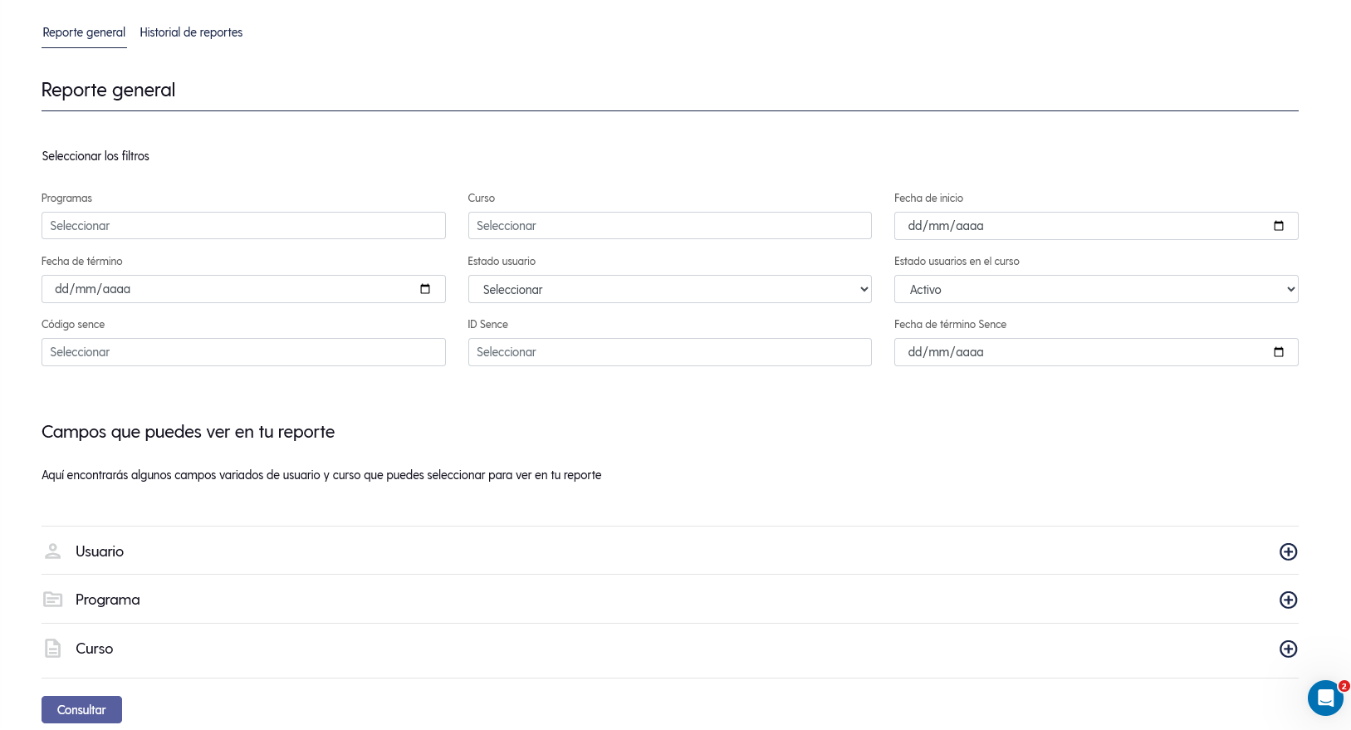Click the Fecha de término date field
The height and width of the screenshot is (730, 1351).
[243, 289]
